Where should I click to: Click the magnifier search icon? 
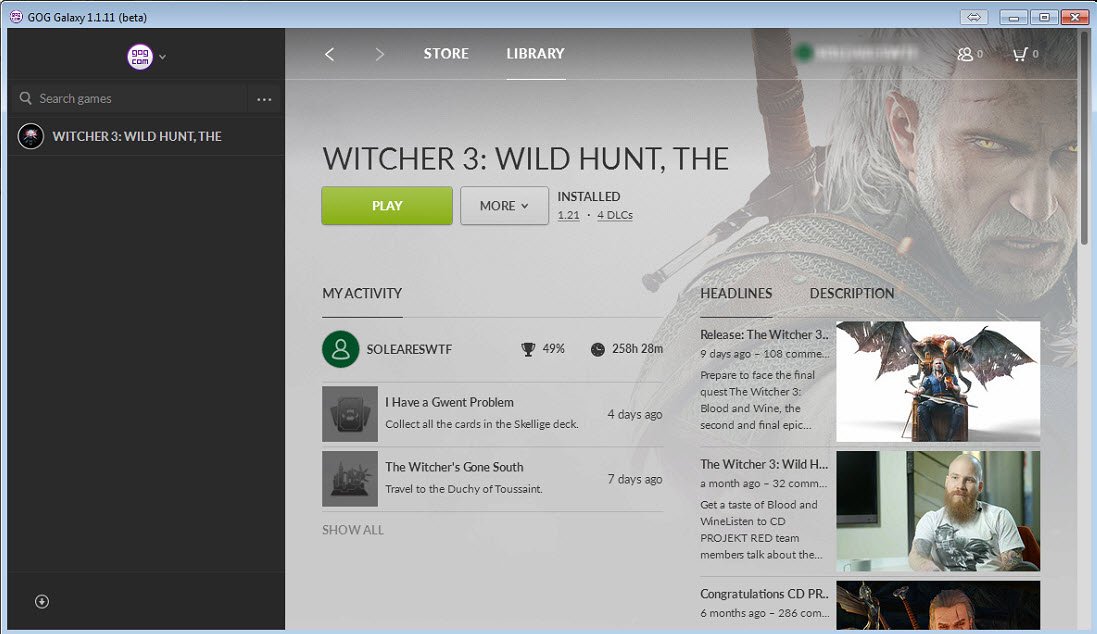coord(25,98)
